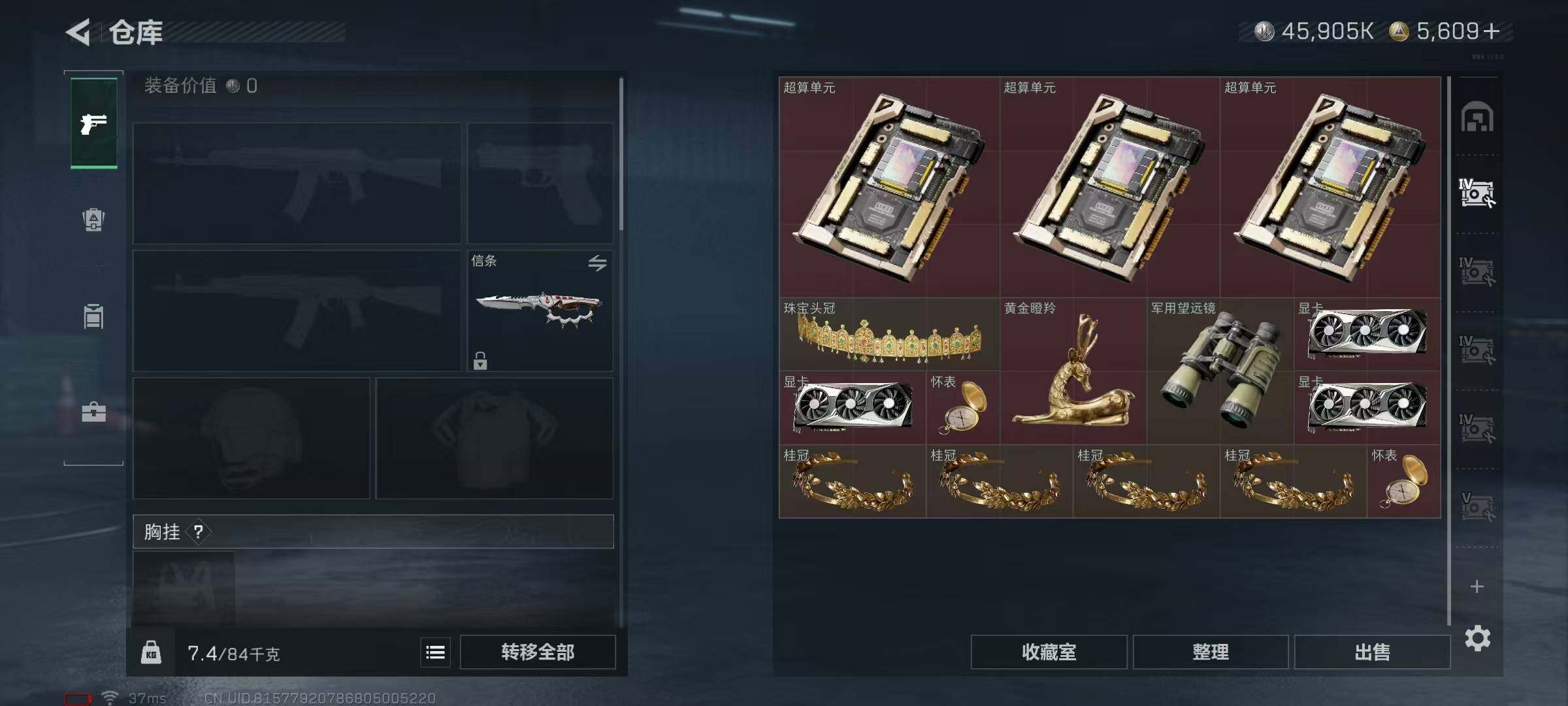Toggle the lock icon on knife slot
The width and height of the screenshot is (1568, 706).
480,360
